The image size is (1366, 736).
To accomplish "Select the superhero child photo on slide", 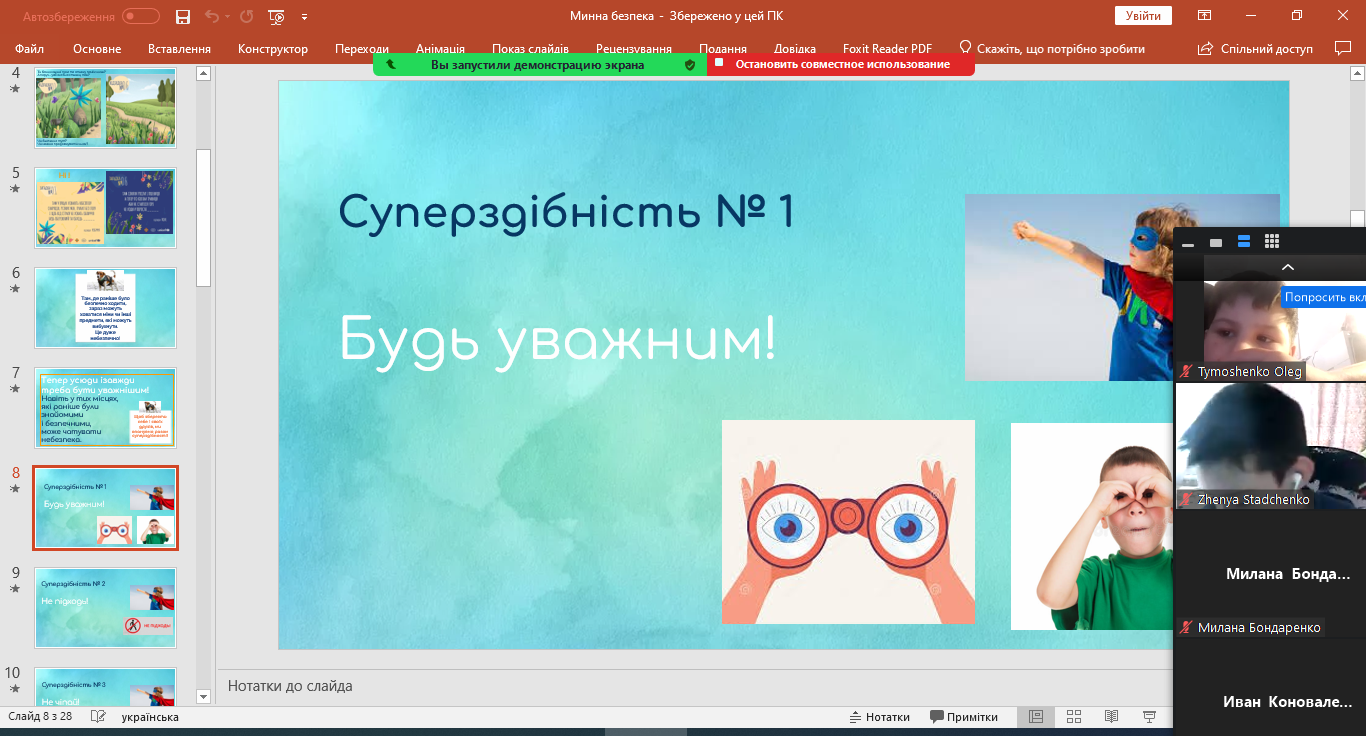I will pyautogui.click(x=1069, y=288).
